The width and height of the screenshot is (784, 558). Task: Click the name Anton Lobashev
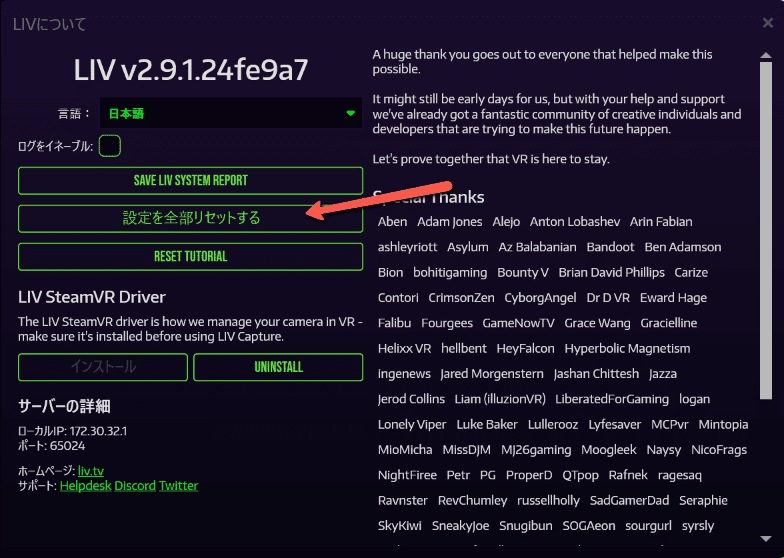575,222
